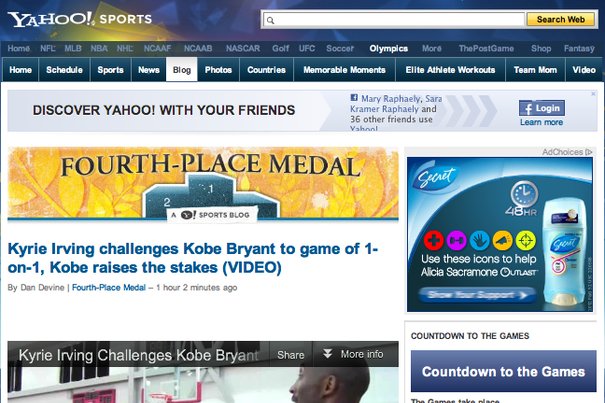Go to NBA in top navigation
Image resolution: width=605 pixels, height=403 pixels.
click(99, 49)
